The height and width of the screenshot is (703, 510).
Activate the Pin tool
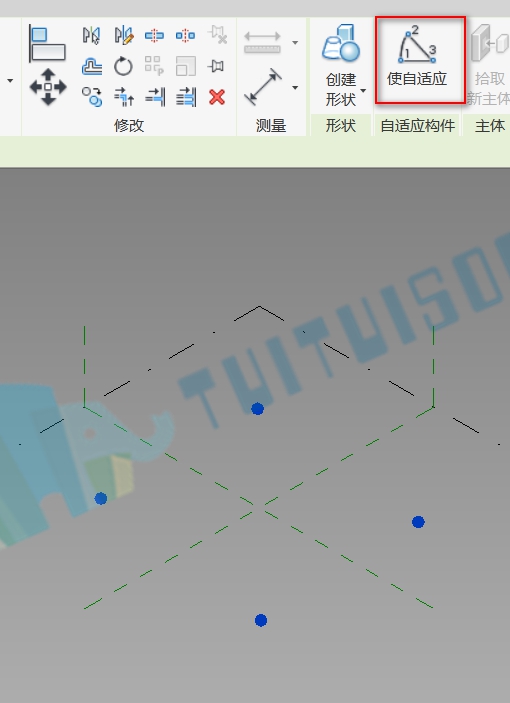[x=216, y=66]
